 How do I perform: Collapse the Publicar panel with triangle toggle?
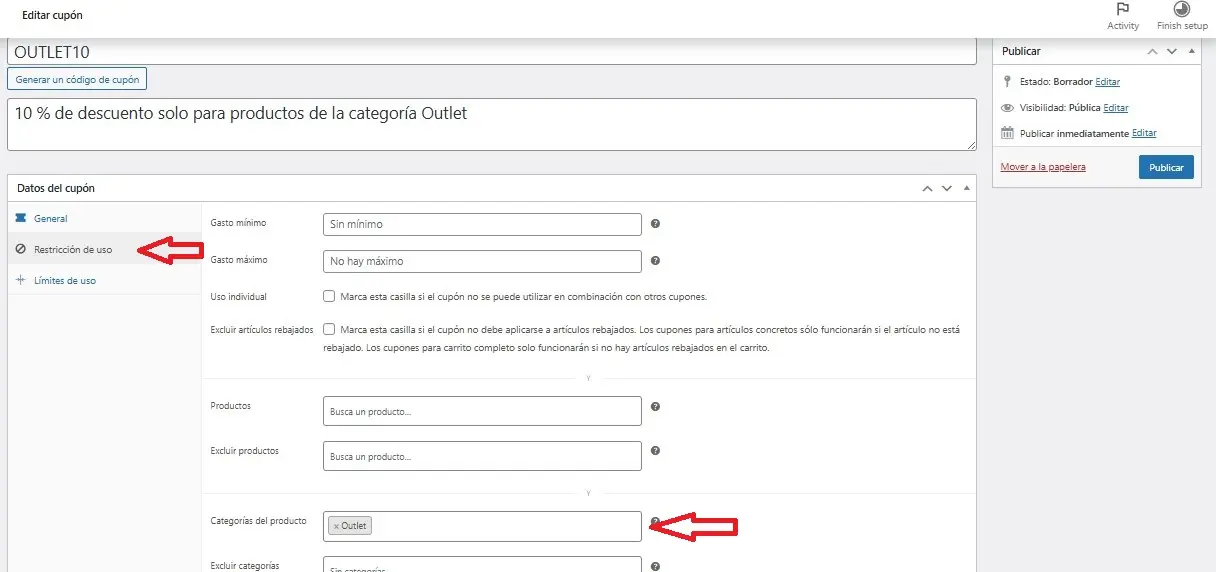1191,51
